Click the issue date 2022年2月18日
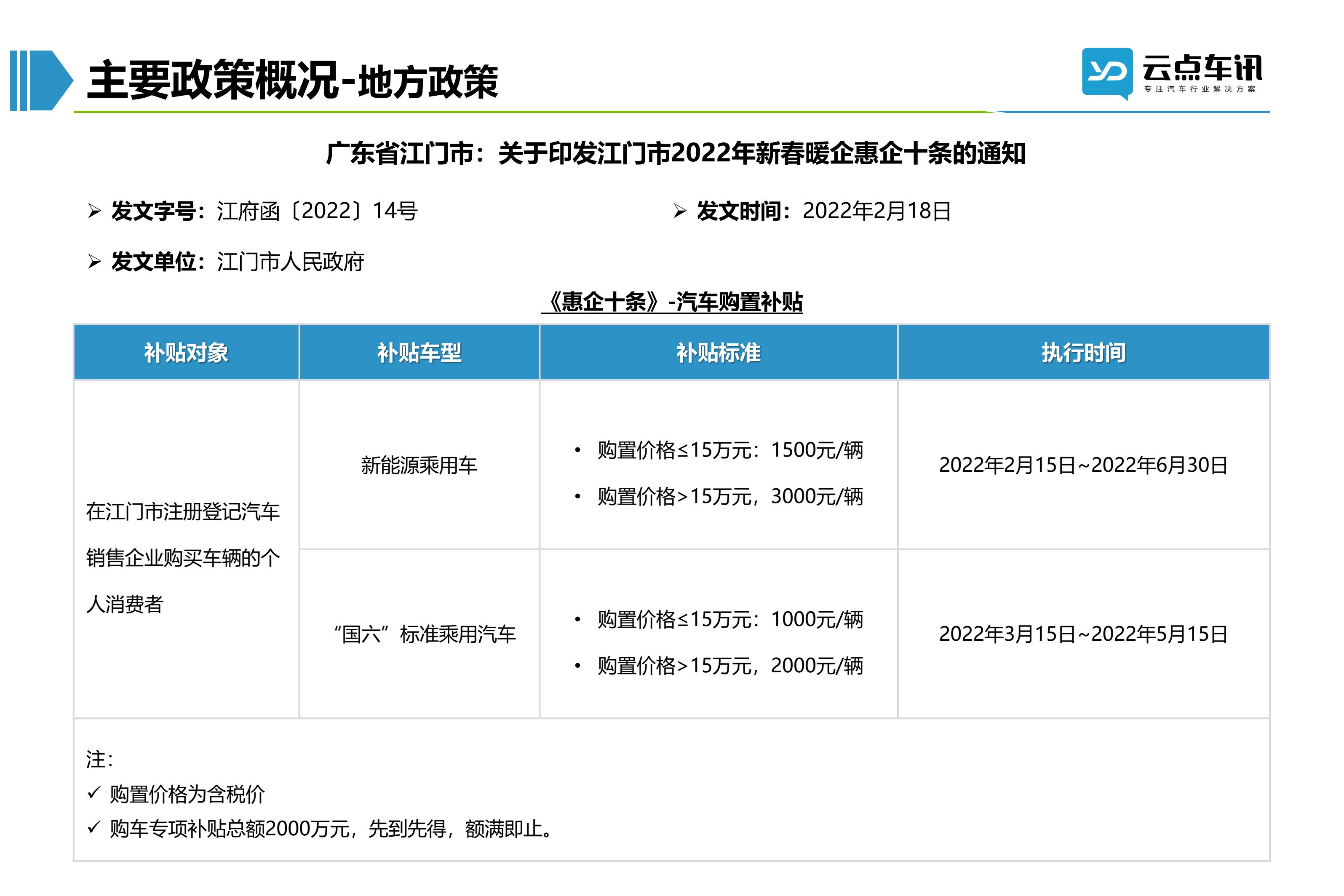This screenshot has width=1344, height=896. 876,211
